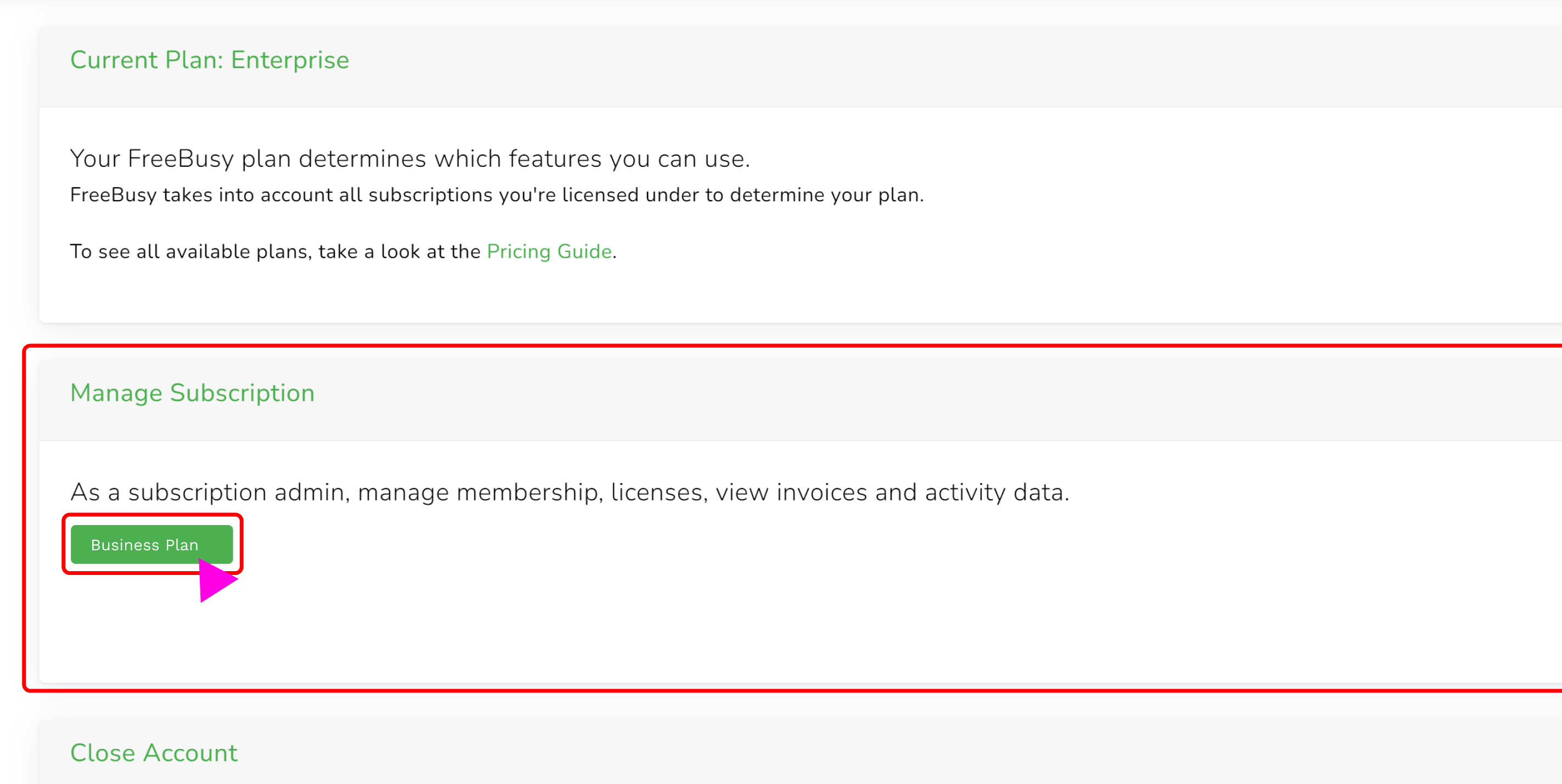This screenshot has height=784, width=1562.
Task: Click the 'To see all available plans' text
Action: (276, 251)
